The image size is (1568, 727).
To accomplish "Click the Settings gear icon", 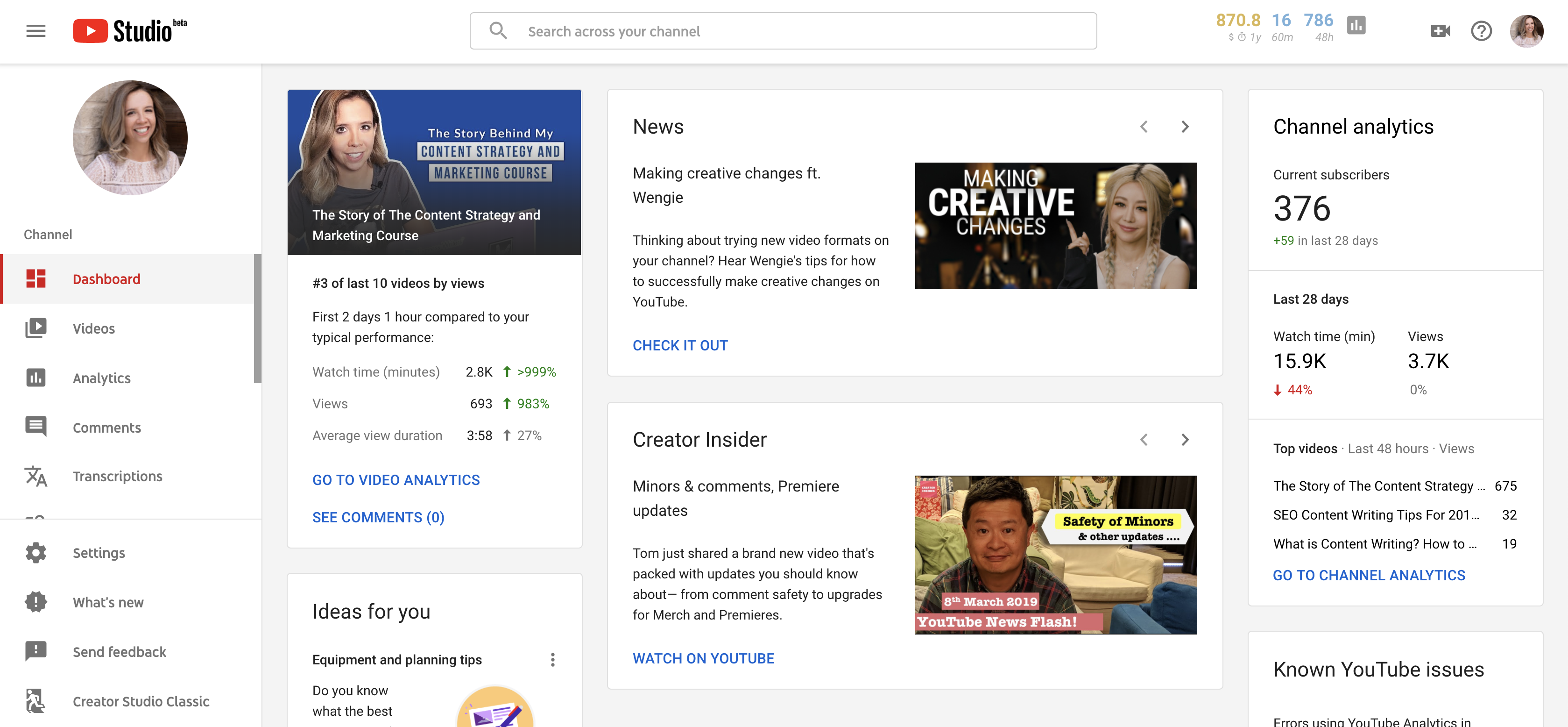I will 36,553.
